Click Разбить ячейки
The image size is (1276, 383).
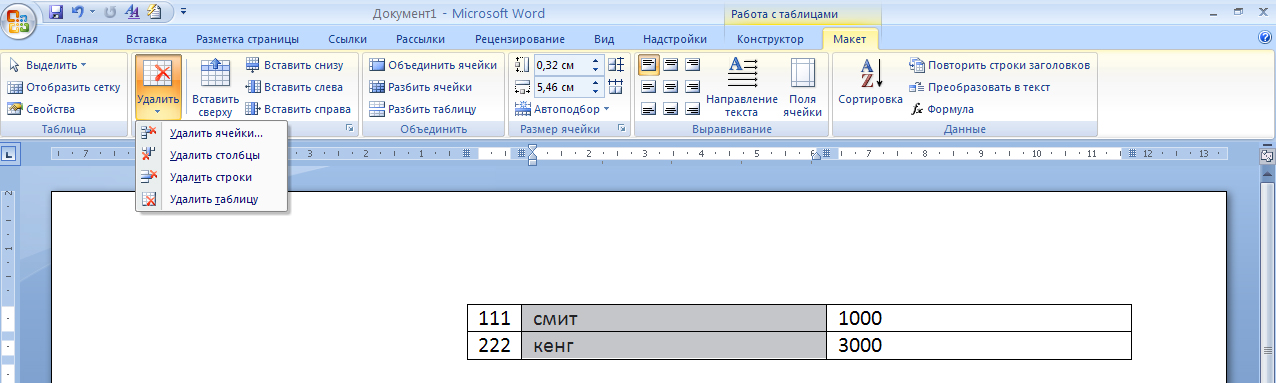point(420,87)
